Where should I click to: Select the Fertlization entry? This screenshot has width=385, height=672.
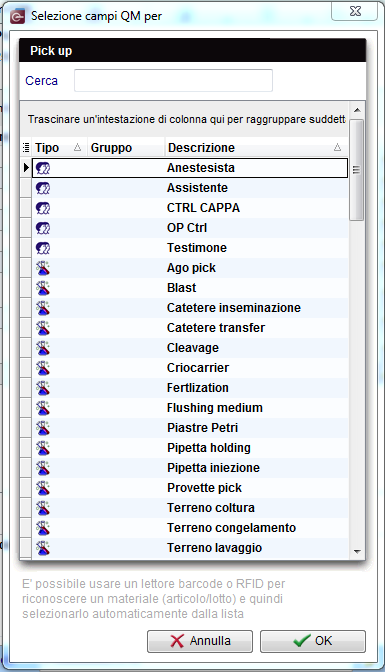tap(189, 388)
